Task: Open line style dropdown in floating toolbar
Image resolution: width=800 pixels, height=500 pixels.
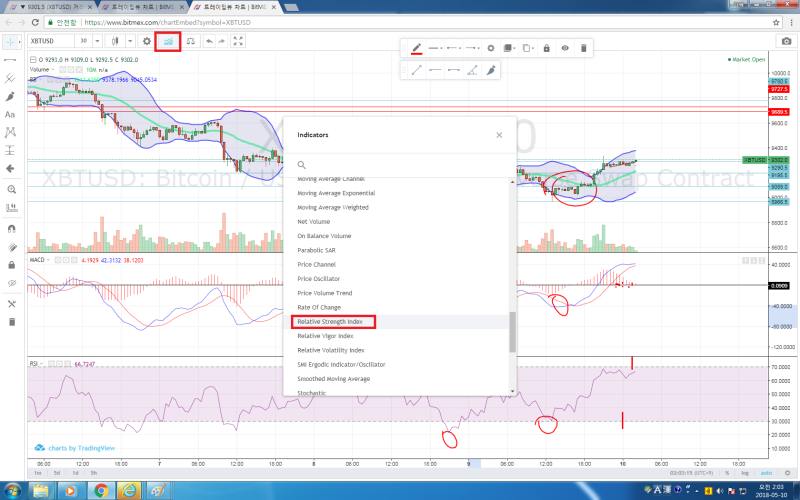Action: click(x=454, y=48)
